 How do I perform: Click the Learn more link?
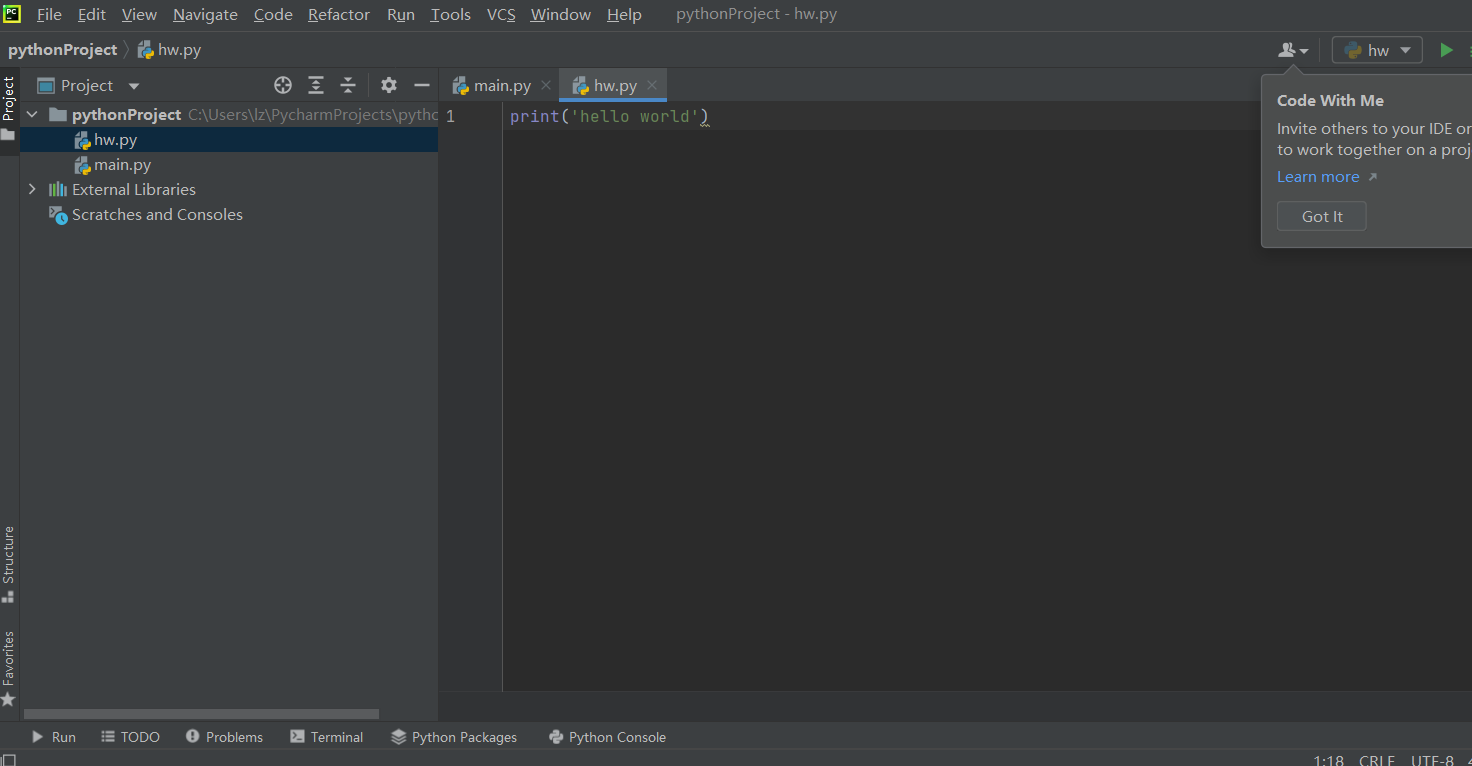[1318, 177]
